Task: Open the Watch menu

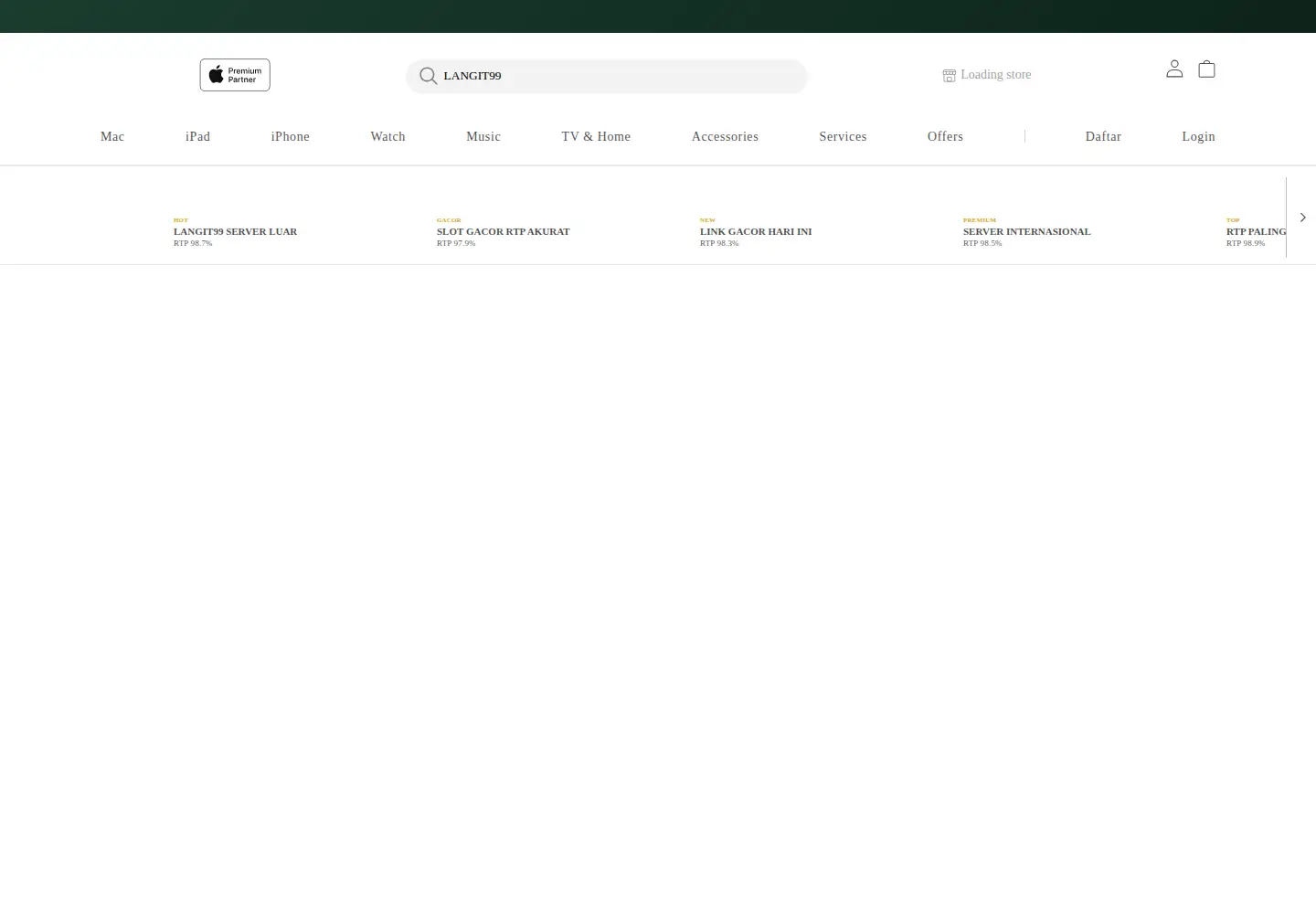Action: coord(387,136)
